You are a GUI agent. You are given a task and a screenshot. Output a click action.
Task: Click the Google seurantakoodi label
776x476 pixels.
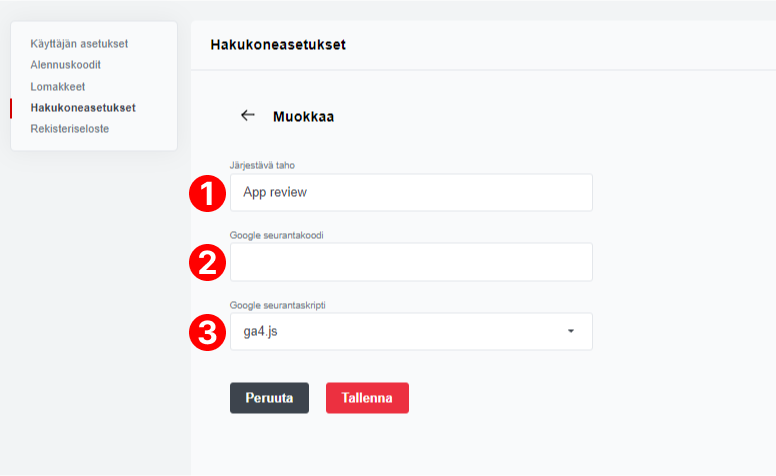click(x=277, y=236)
